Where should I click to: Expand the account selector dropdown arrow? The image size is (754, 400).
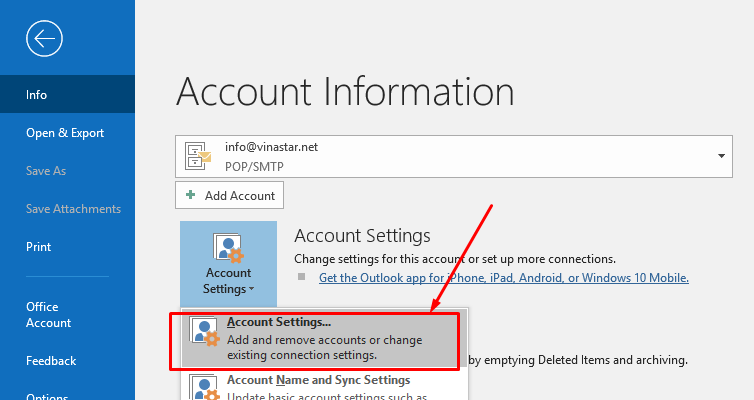click(721, 156)
